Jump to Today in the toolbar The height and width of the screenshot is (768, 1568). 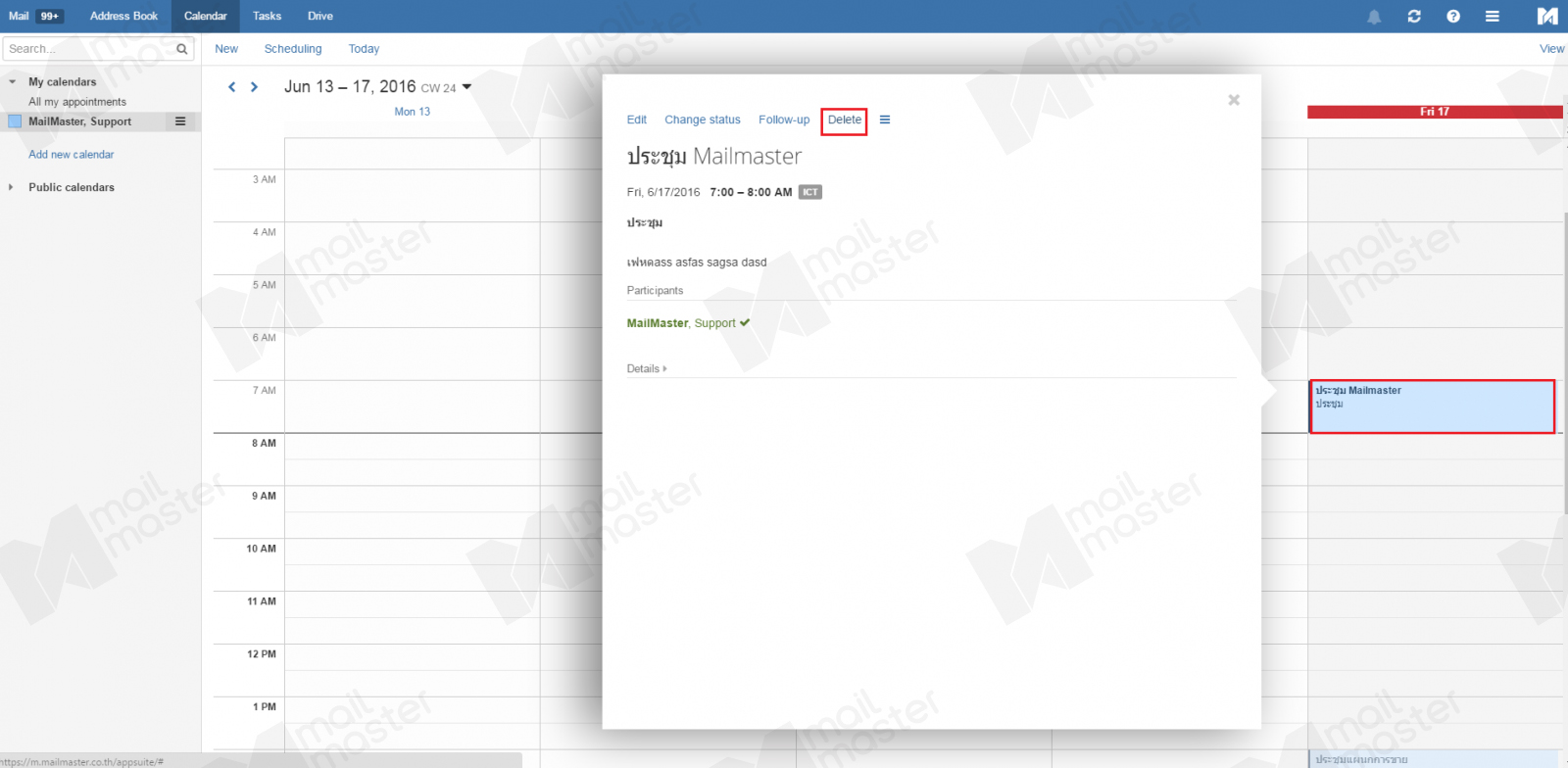(x=364, y=49)
